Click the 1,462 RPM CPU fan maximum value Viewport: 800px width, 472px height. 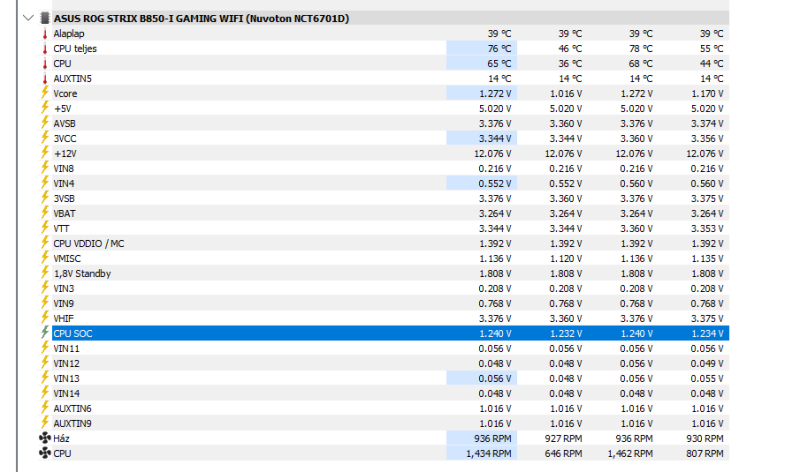tap(630, 454)
